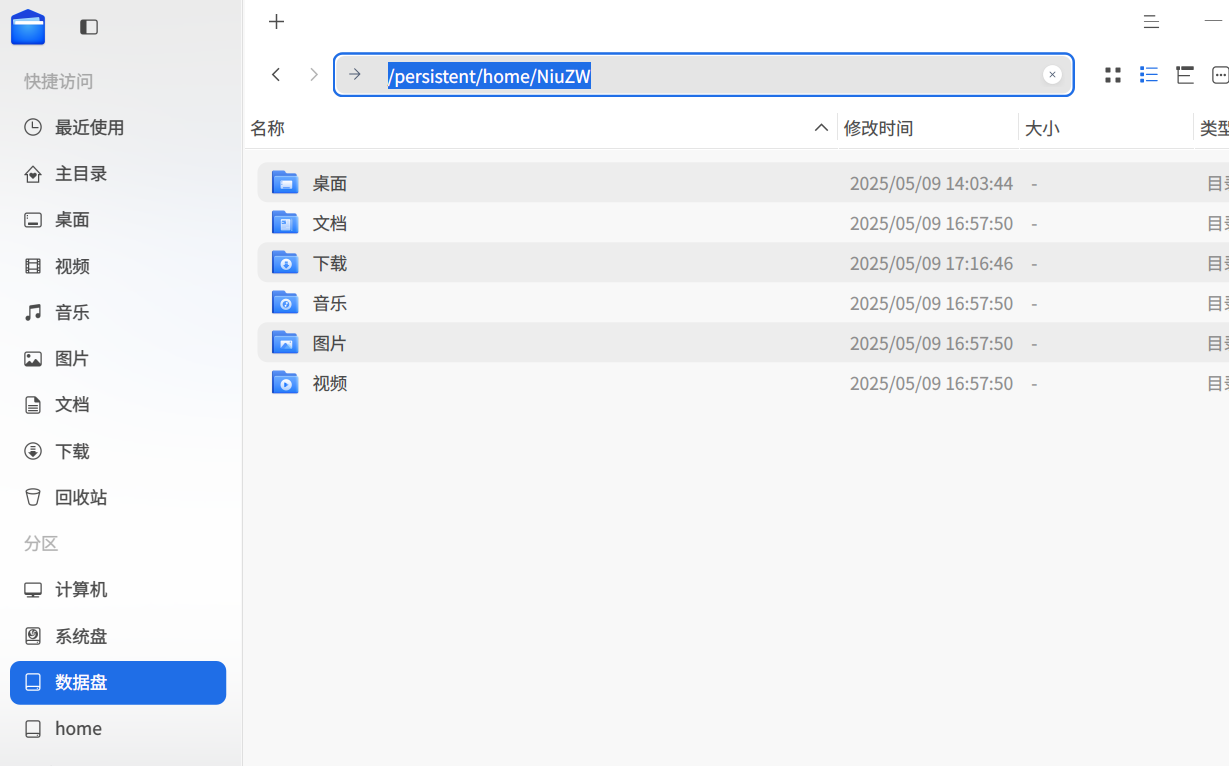Select the 图片 folder row in file list

point(743,343)
